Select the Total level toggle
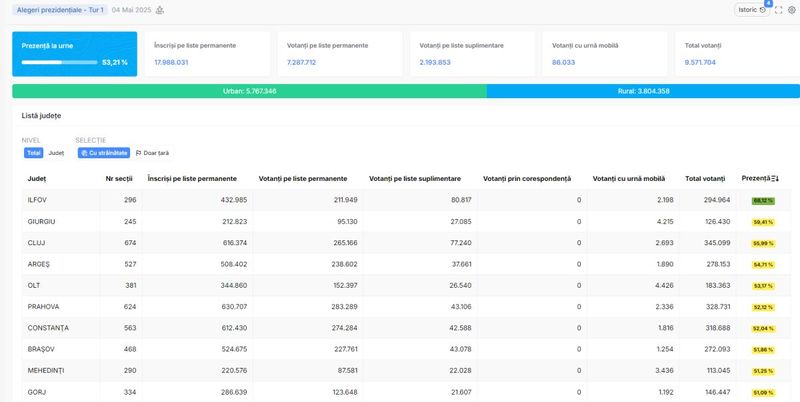 34,153
